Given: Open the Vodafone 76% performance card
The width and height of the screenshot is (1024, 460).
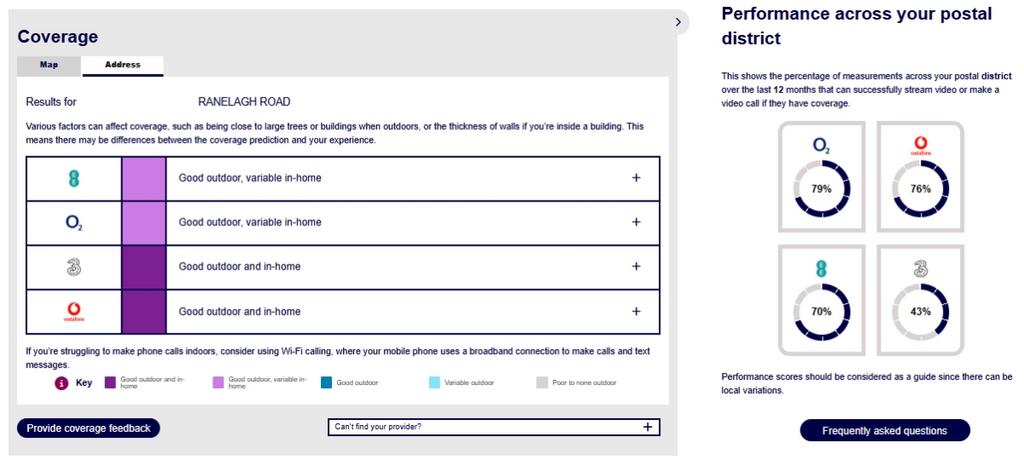Looking at the screenshot, I should pyautogui.click(x=920, y=176).
